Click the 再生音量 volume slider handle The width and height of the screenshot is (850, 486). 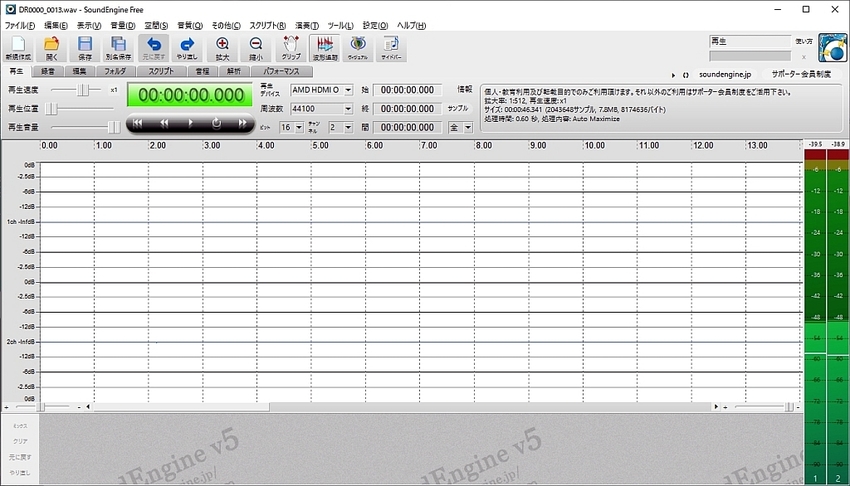[114, 127]
